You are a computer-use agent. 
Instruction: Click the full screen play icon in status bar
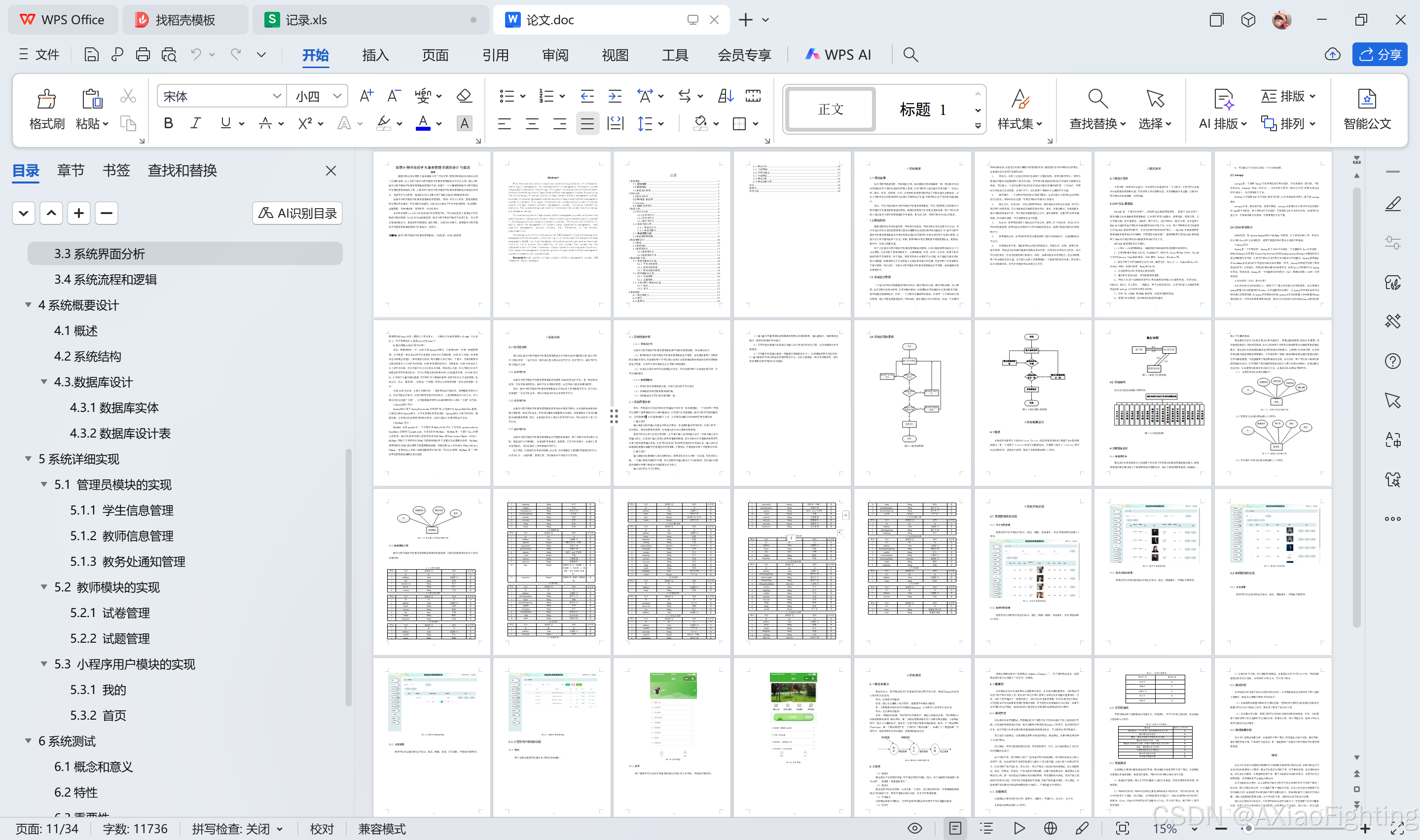(1019, 828)
